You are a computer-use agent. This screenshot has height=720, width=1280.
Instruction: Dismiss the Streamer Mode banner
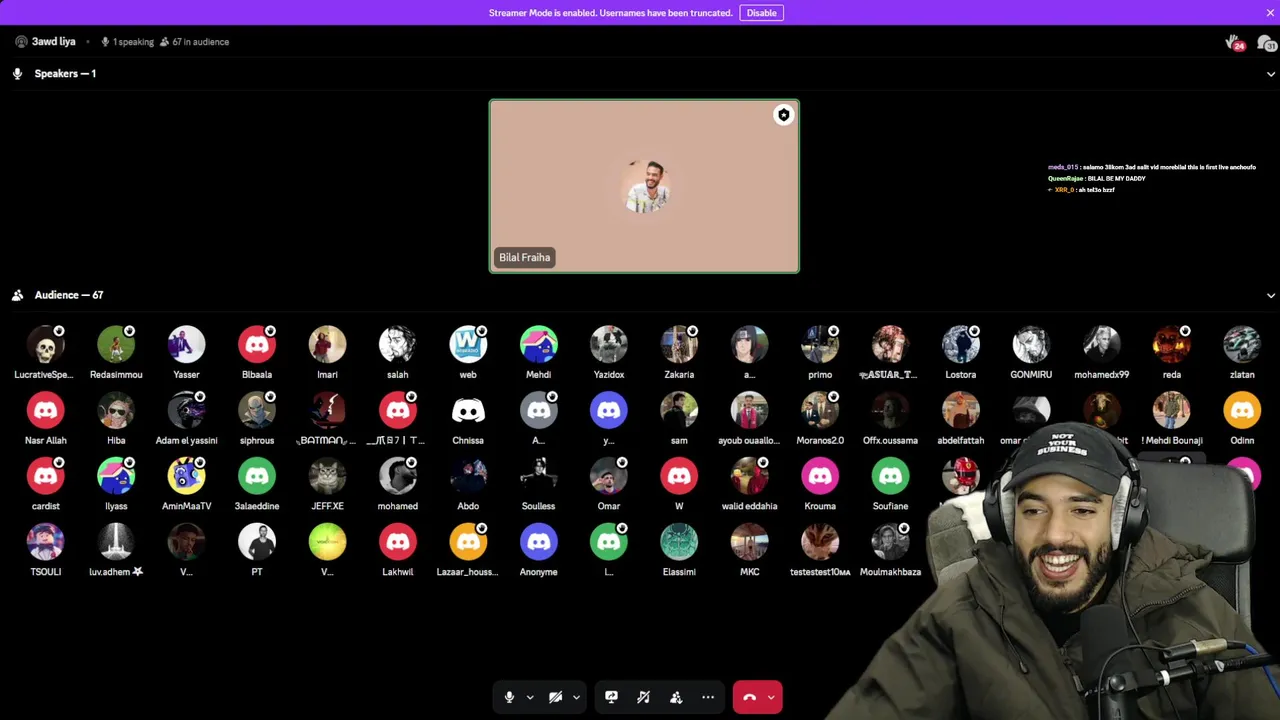(1270, 13)
